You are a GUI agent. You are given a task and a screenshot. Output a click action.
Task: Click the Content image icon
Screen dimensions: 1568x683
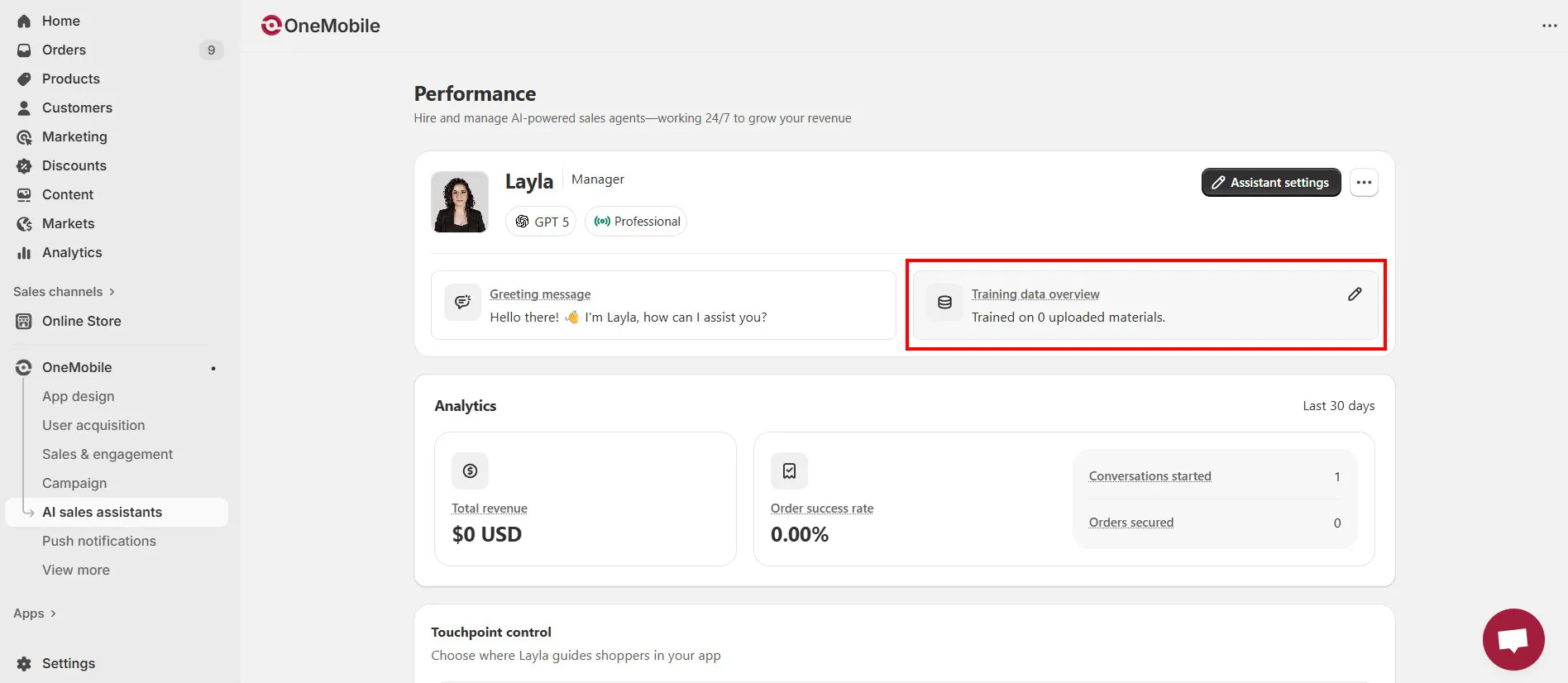pyautogui.click(x=24, y=195)
